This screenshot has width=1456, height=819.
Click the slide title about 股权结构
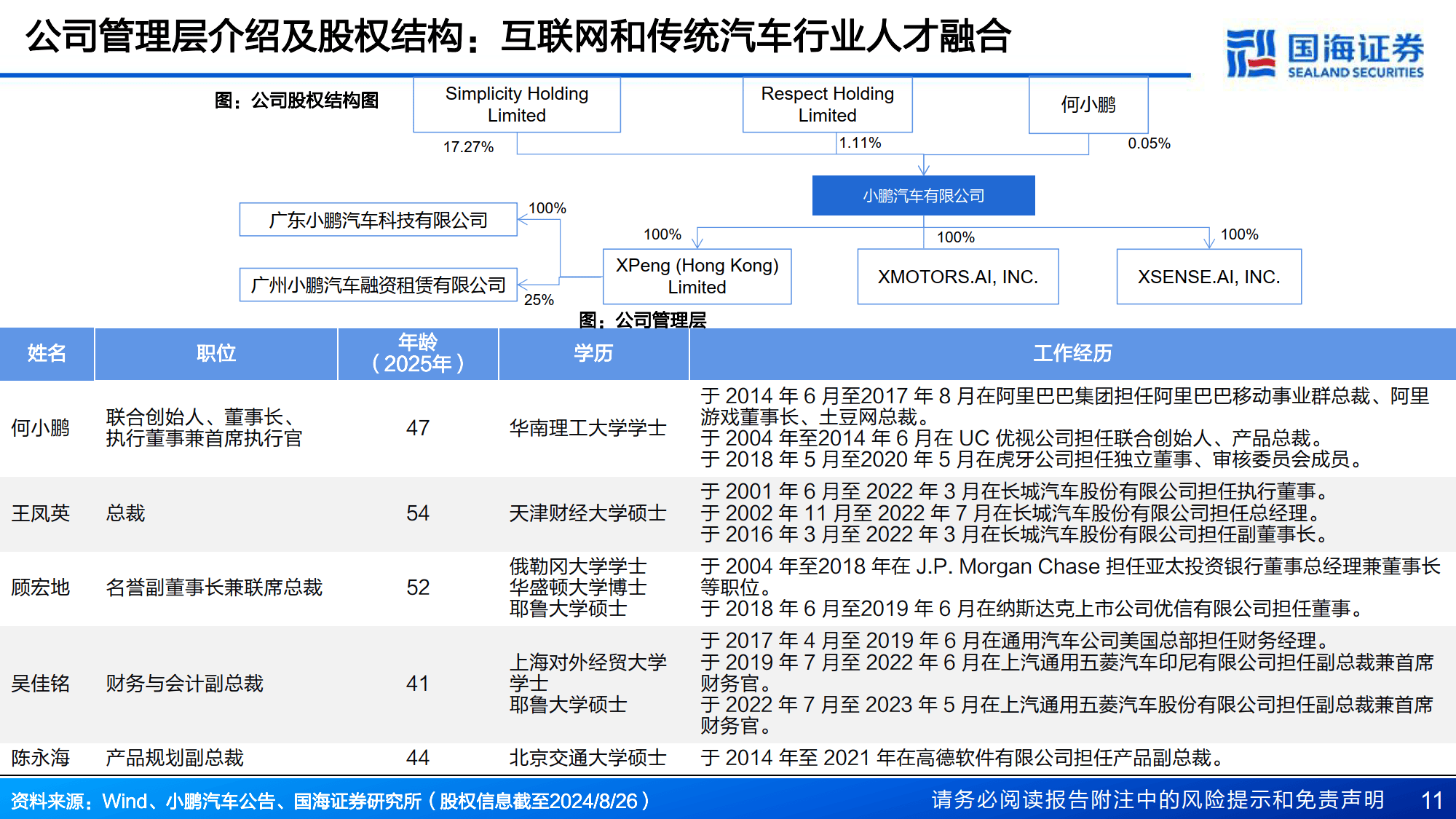[518, 39]
